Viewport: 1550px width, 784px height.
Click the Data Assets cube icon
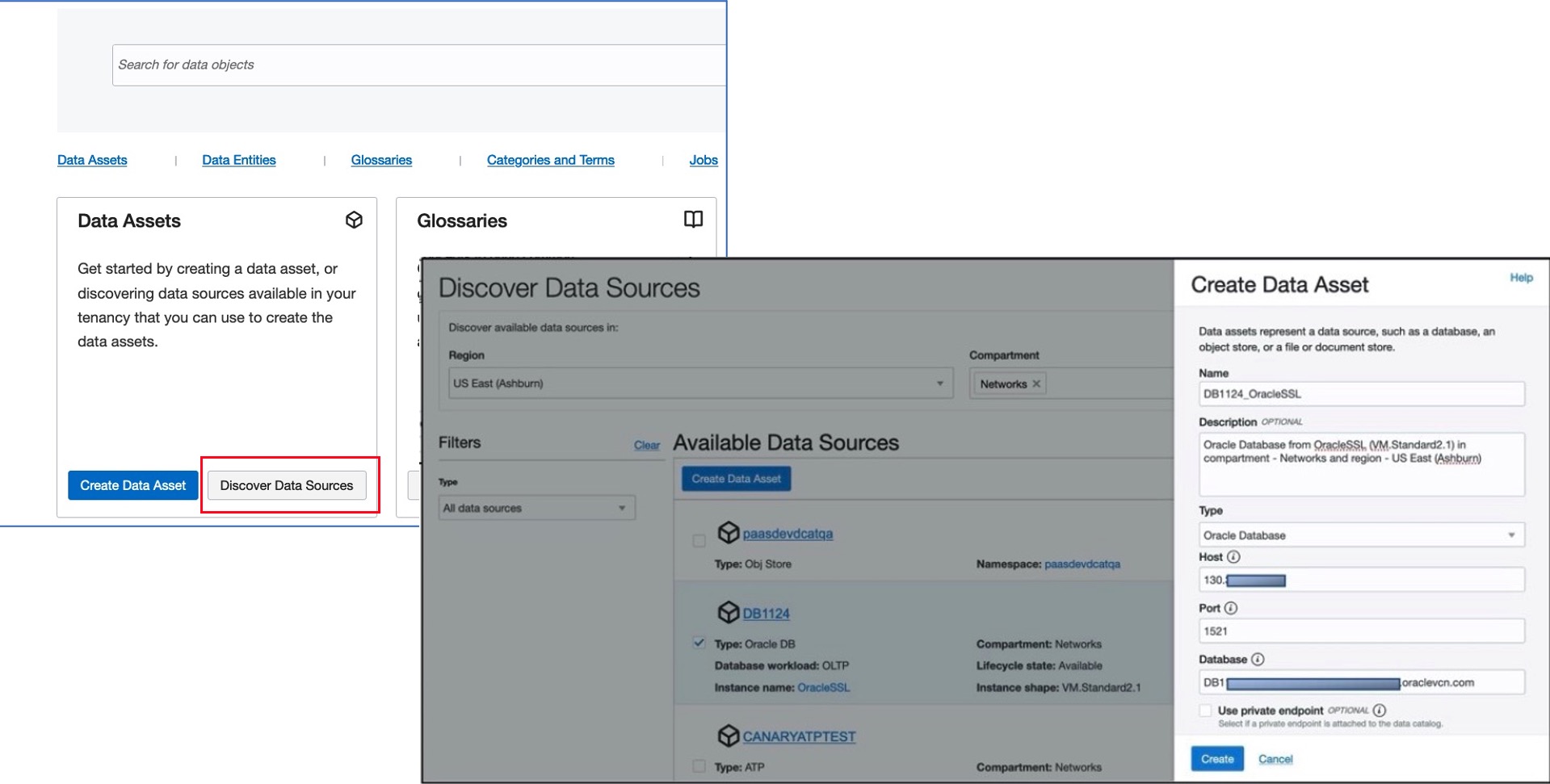[x=354, y=220]
